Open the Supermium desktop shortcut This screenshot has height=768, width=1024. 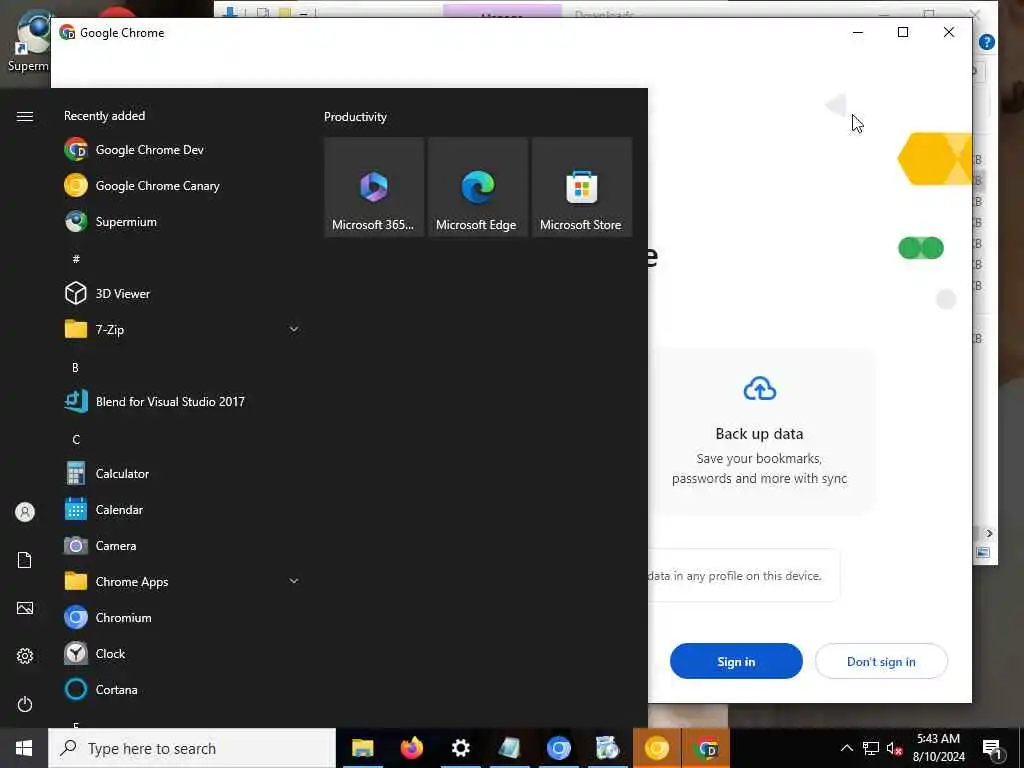[x=27, y=40]
